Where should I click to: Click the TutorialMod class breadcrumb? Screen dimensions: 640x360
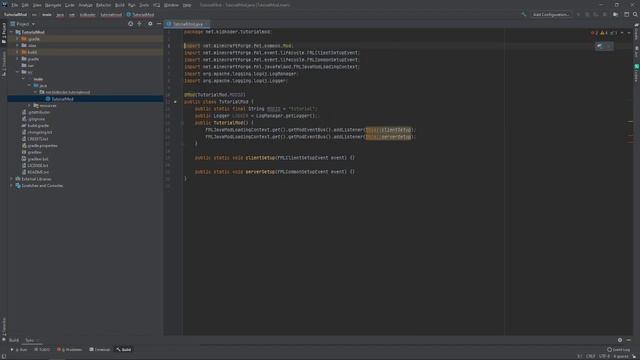[x=140, y=14]
